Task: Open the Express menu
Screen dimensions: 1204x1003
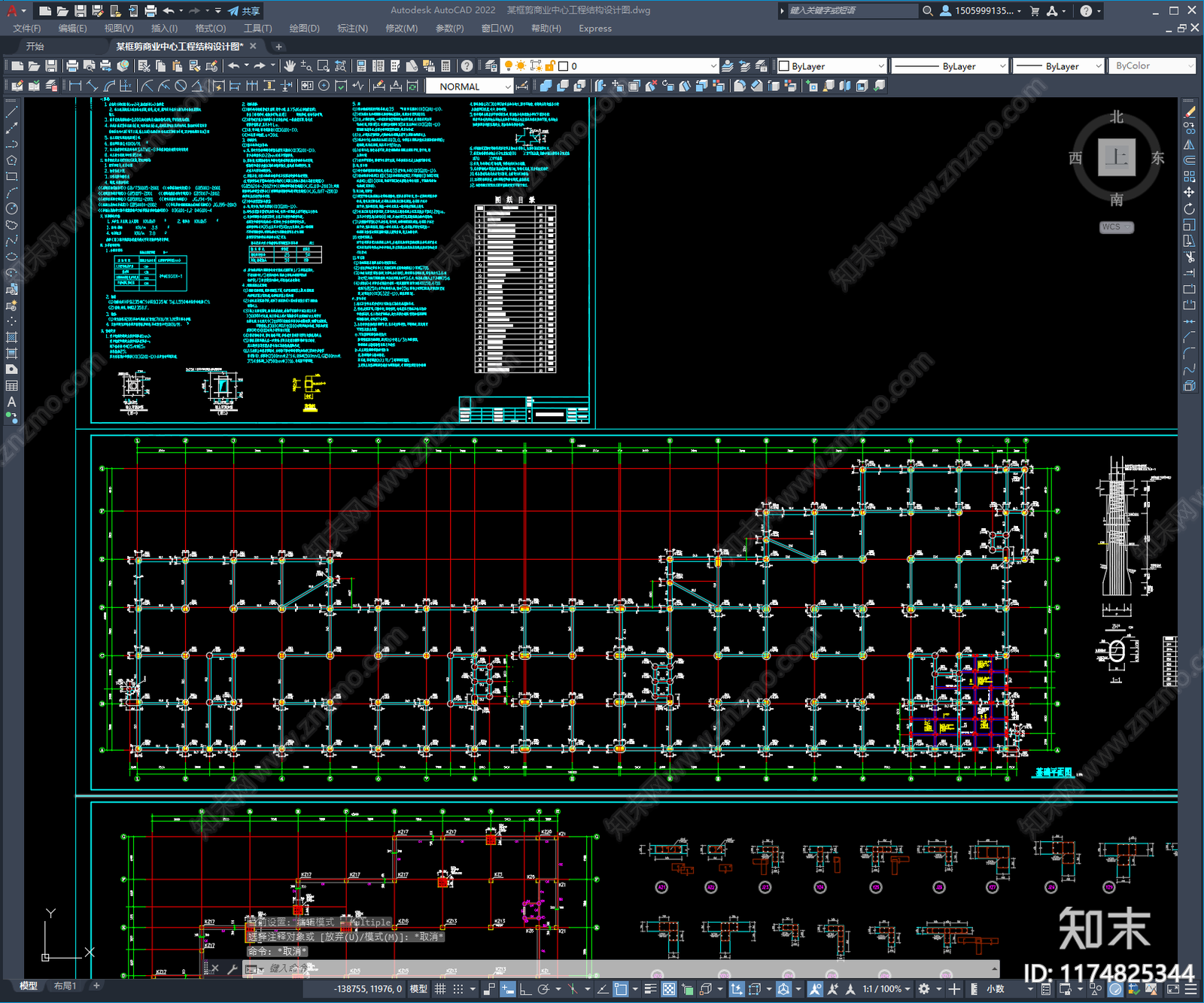Action: tap(595, 29)
